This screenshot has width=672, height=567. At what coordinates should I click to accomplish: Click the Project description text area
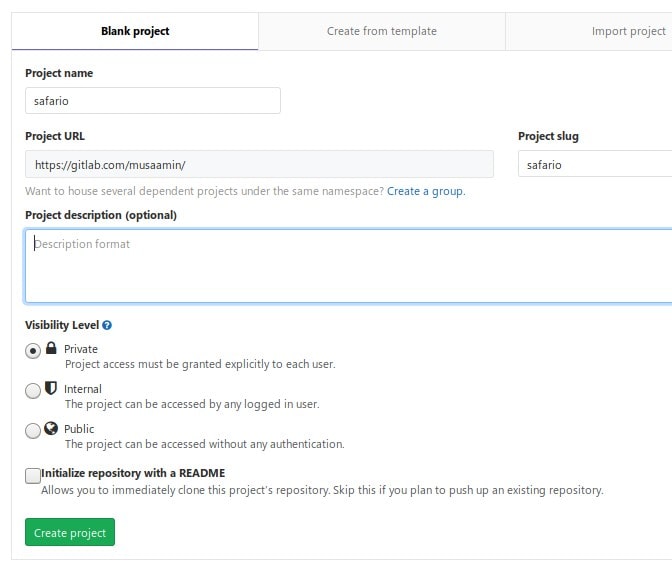click(x=348, y=266)
